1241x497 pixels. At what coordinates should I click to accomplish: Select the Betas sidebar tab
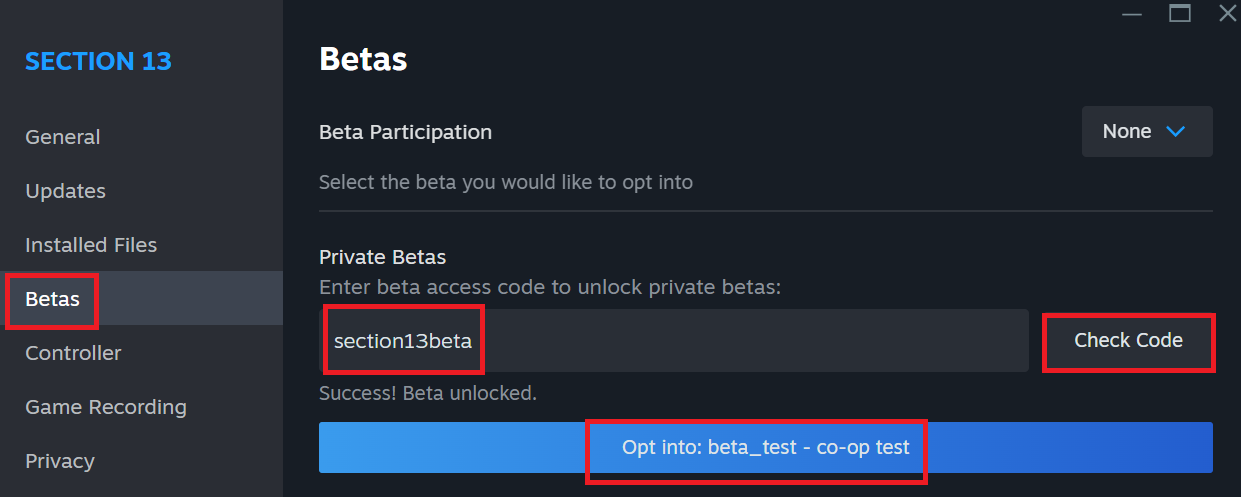coord(53,299)
